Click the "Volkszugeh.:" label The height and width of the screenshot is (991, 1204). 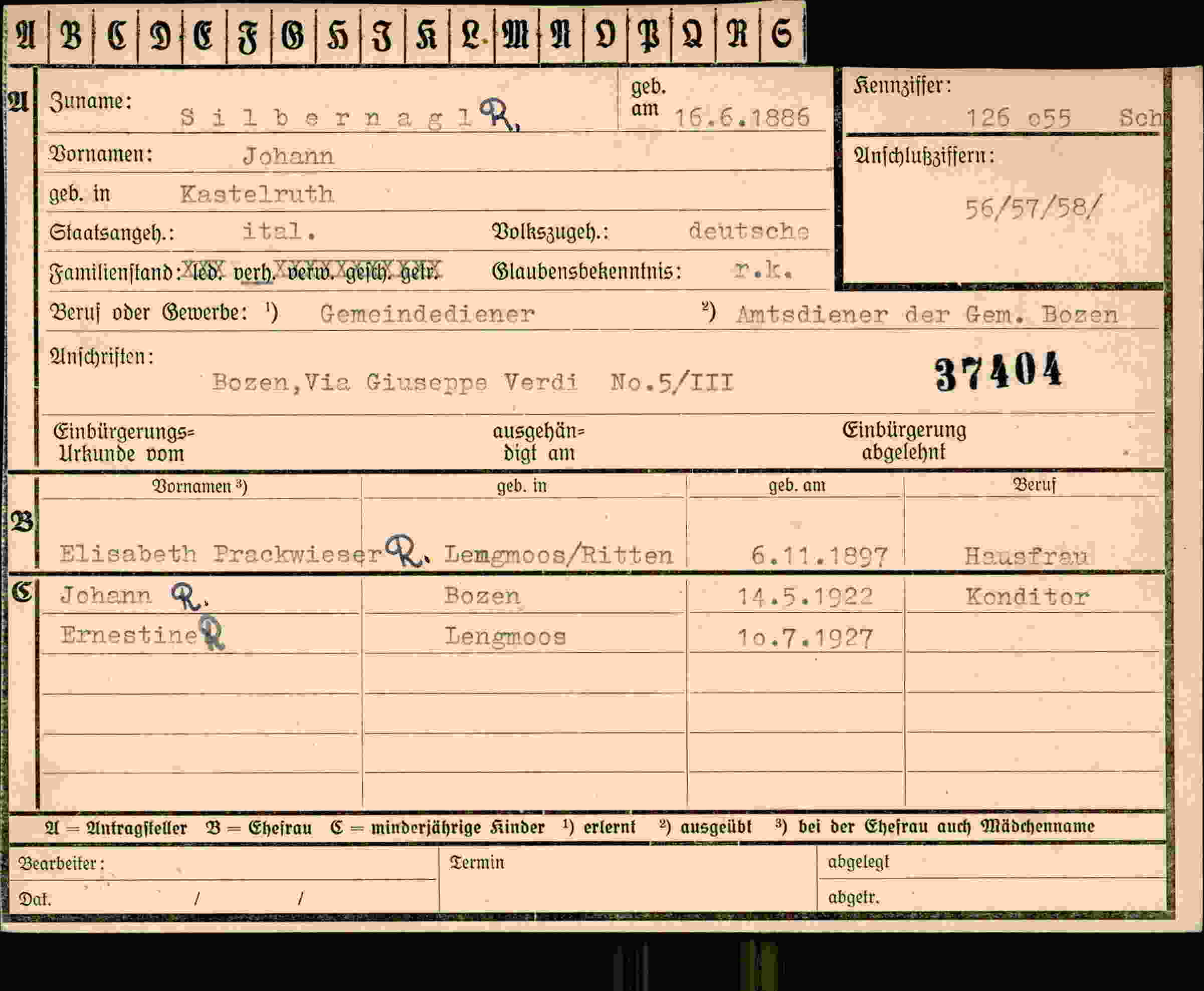(x=550, y=232)
